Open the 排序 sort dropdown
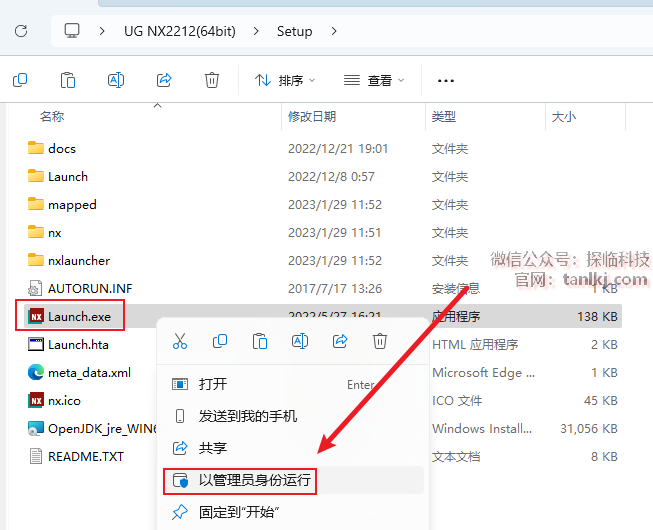 (x=285, y=80)
